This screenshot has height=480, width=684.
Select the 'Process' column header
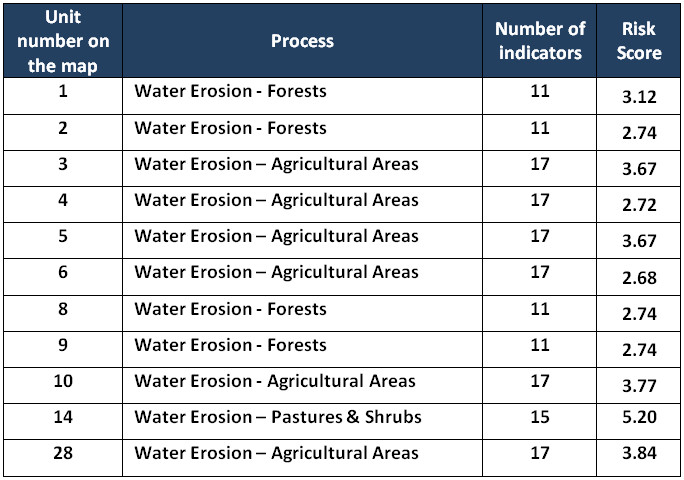(302, 41)
